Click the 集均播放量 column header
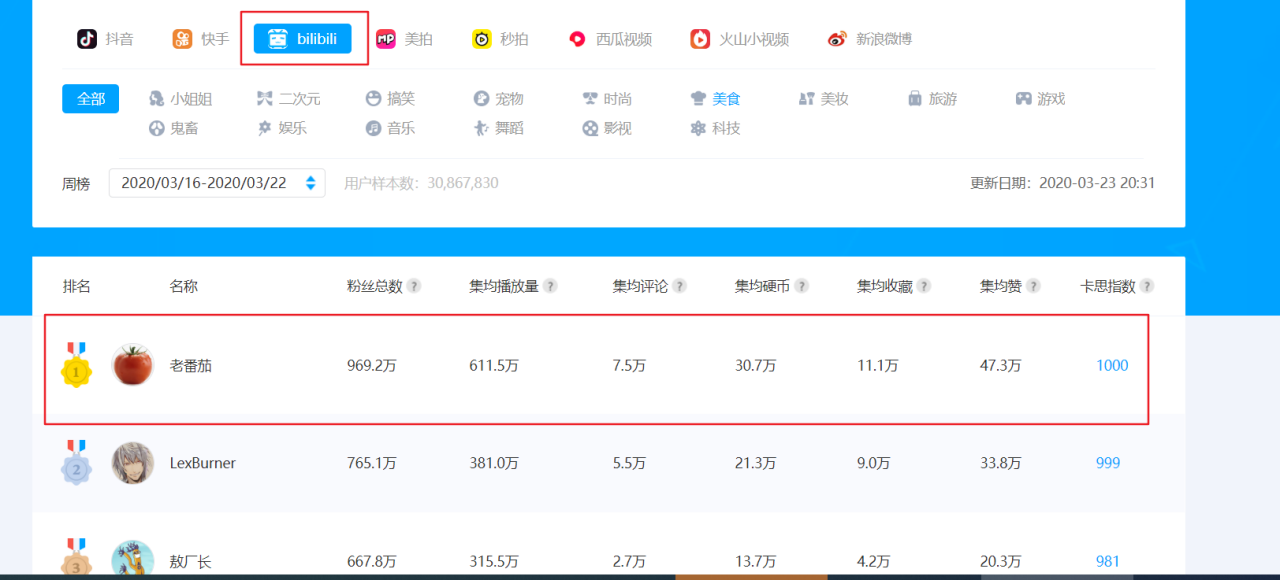 tap(504, 286)
